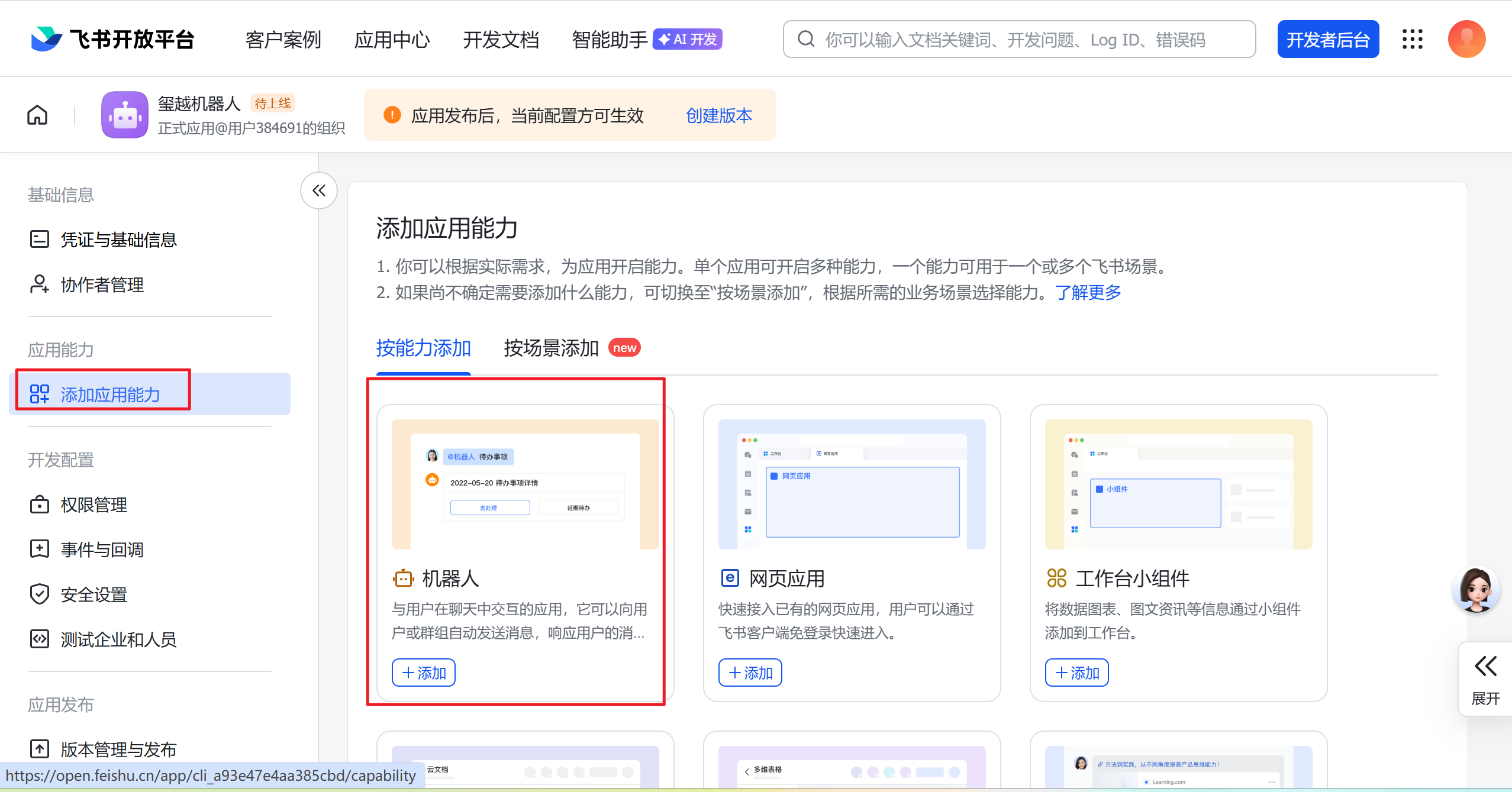The width and height of the screenshot is (1512, 792).
Task: Click the 测试企业和人员 code icon
Action: [x=40, y=639]
